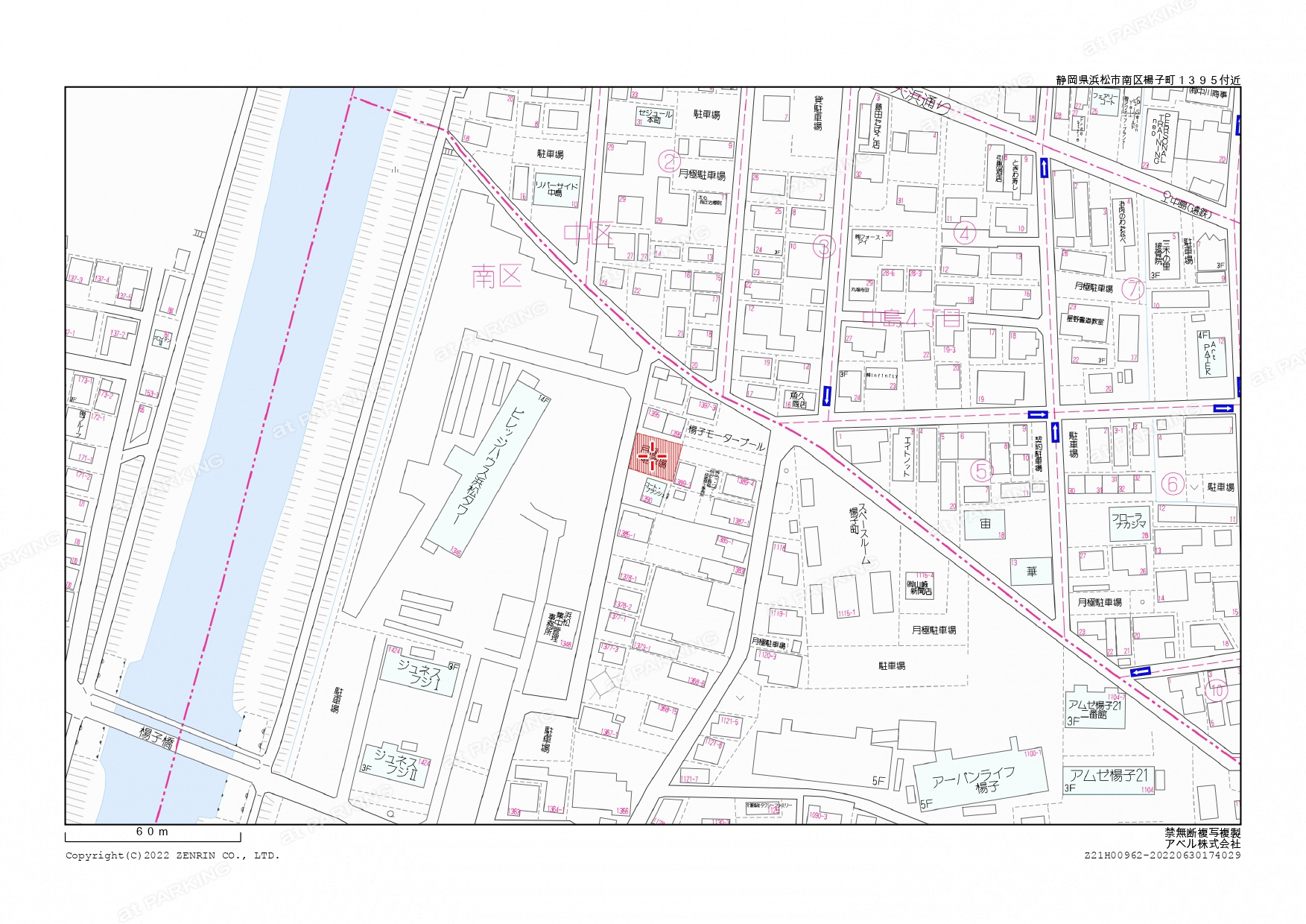Click the blue up arrow near ときわ寿し
1306x924 pixels.
pos(1044,168)
